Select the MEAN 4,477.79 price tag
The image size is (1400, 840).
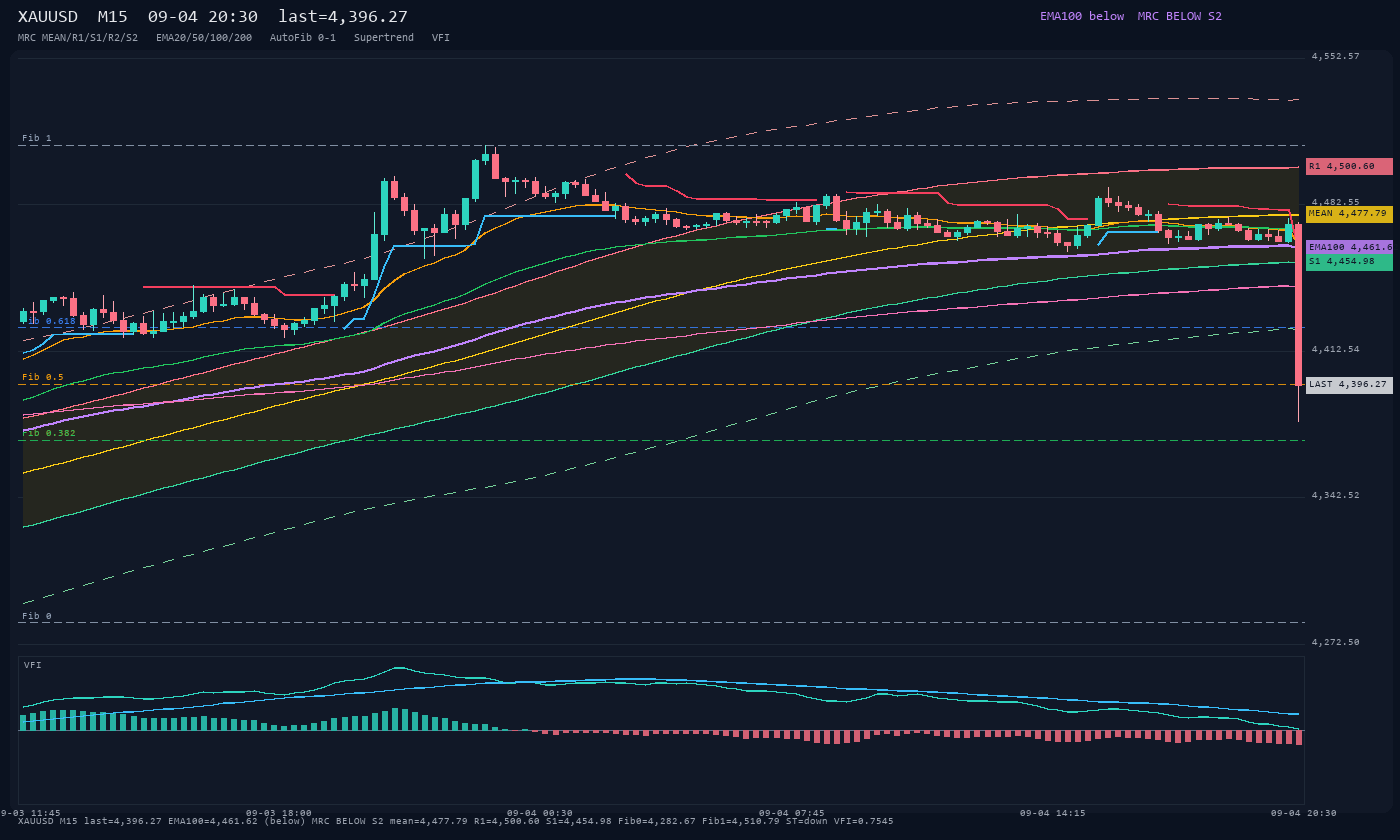pyautogui.click(x=1349, y=214)
